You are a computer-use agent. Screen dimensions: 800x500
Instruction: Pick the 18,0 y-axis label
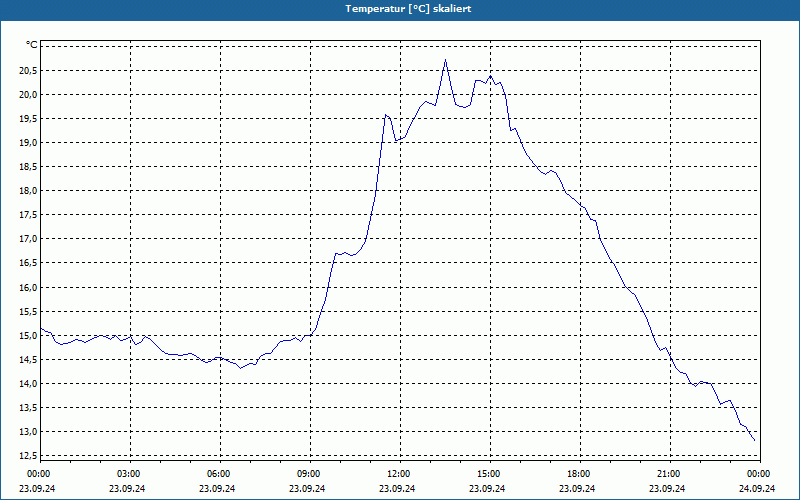pos(28,191)
